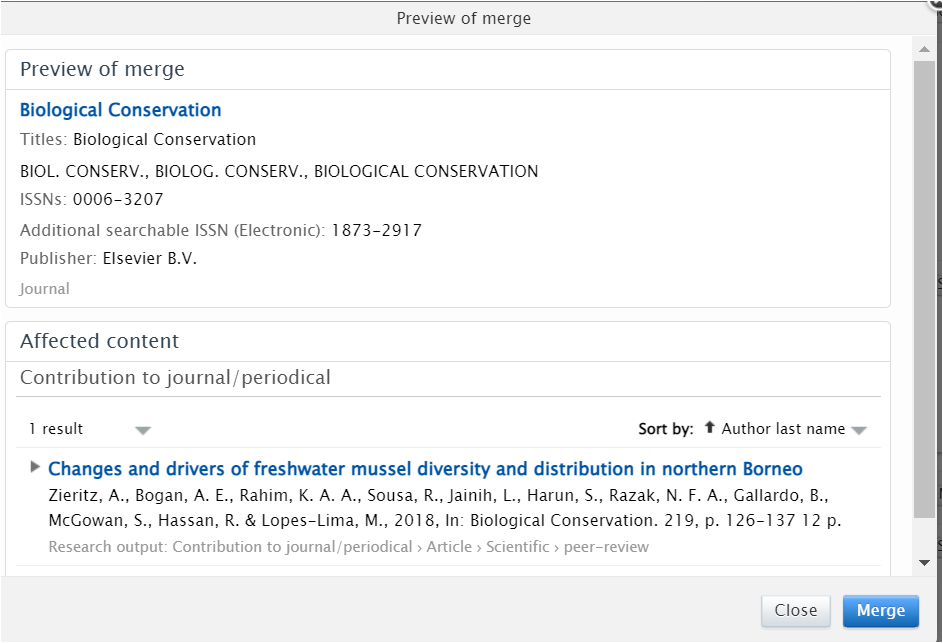Click the 'Affected content' section header
This screenshot has width=943, height=643.
(x=100, y=341)
